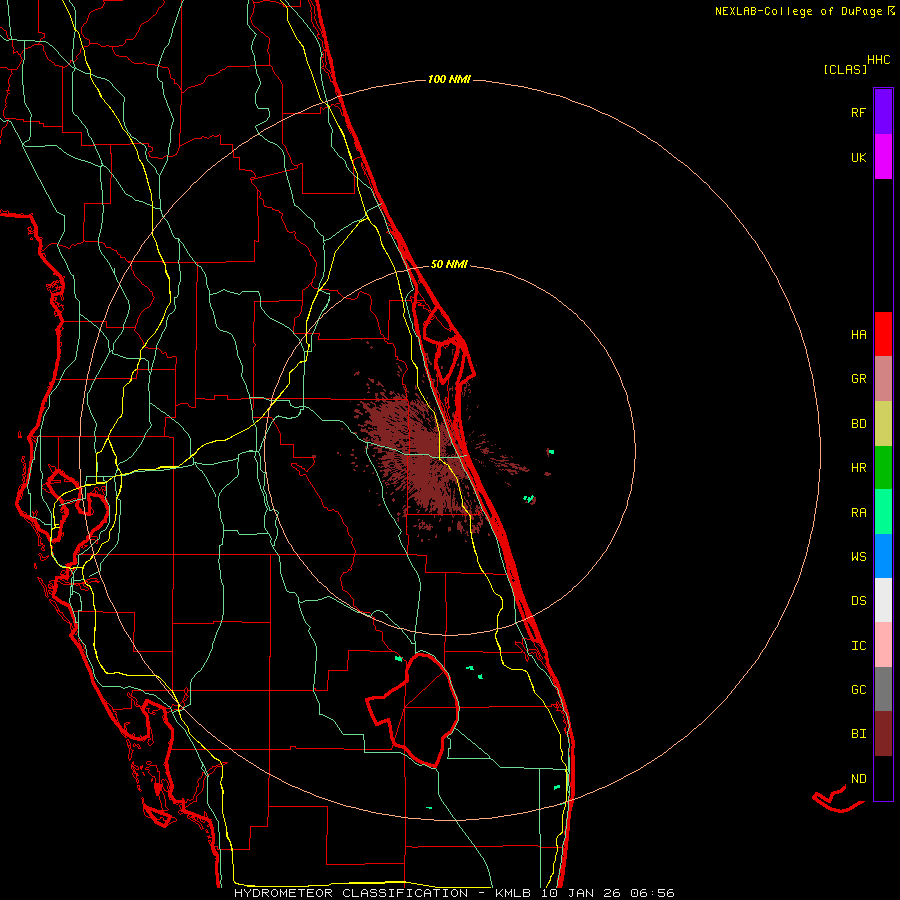Image resolution: width=900 pixels, height=900 pixels.
Task: Click the thick red lake outline south of radar
Action: coord(414,709)
